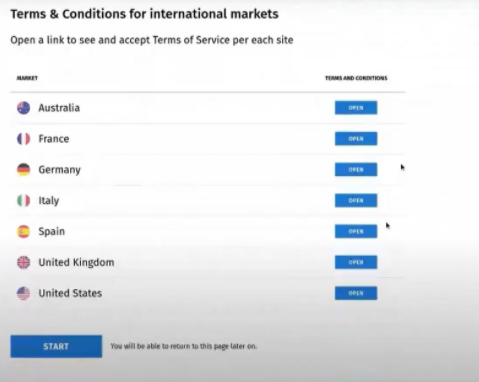Open Terms and Conditions for France
479x382 pixels.
(x=356, y=139)
